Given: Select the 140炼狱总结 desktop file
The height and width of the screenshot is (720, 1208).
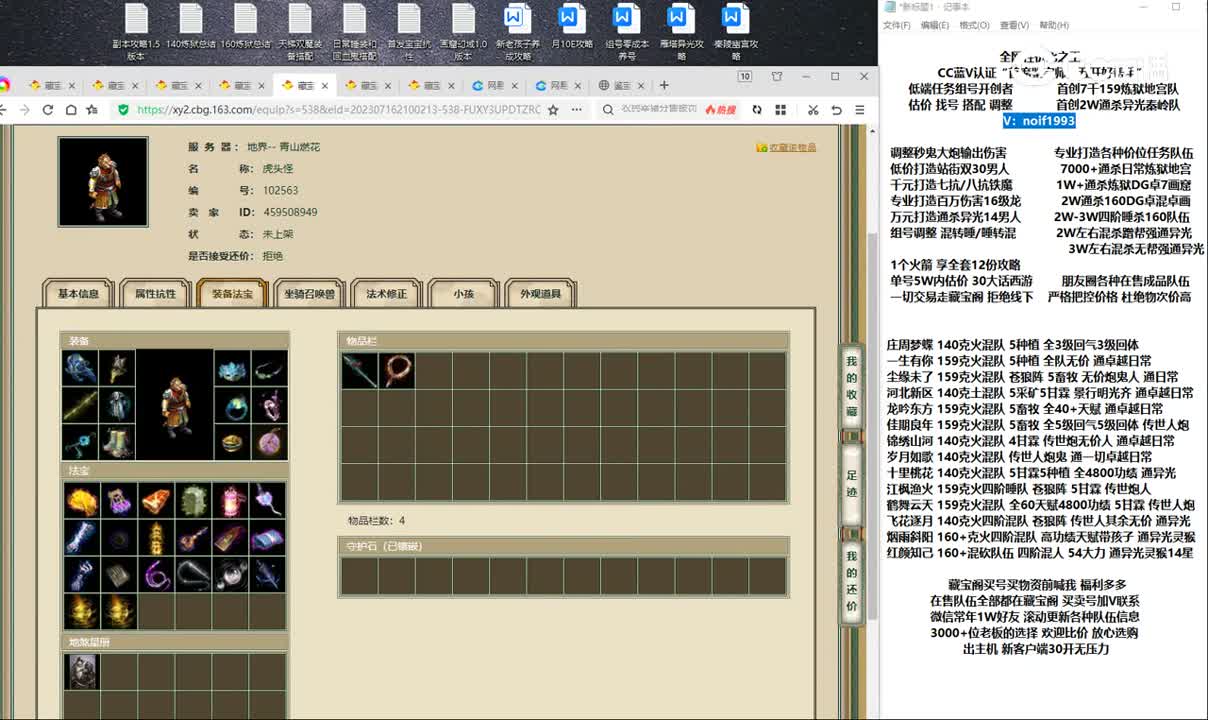Looking at the screenshot, I should (x=190, y=27).
